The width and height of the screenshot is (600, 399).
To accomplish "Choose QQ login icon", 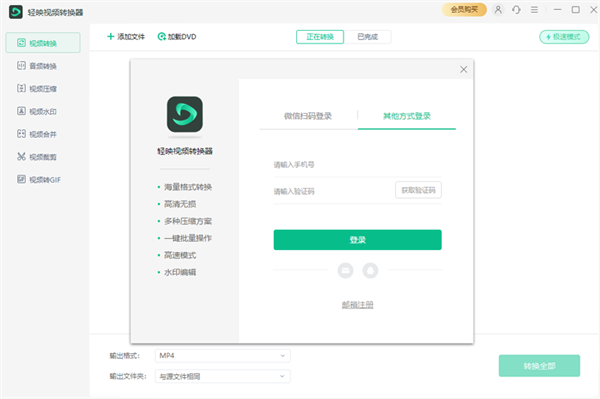I will 370,270.
